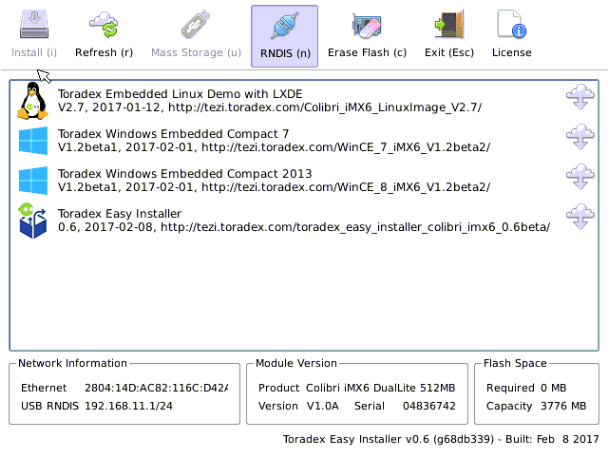Image resolution: width=610 pixels, height=456 pixels.
Task: Click USB RNDIS address 192.168.11.1/24
Action: point(128,406)
